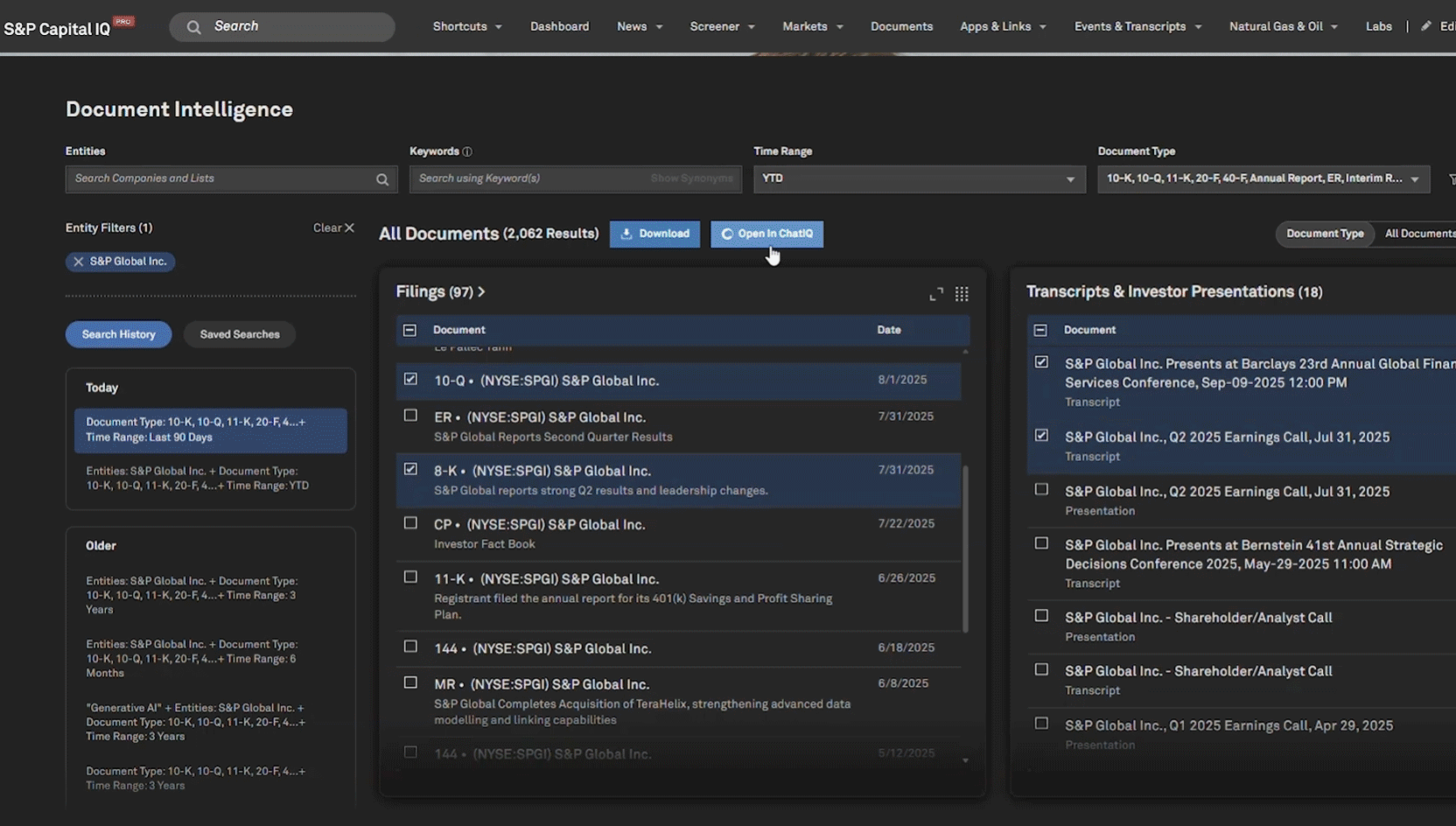Expand the Filings panel to full view
Image resolution: width=1456 pixels, height=826 pixels.
[936, 294]
